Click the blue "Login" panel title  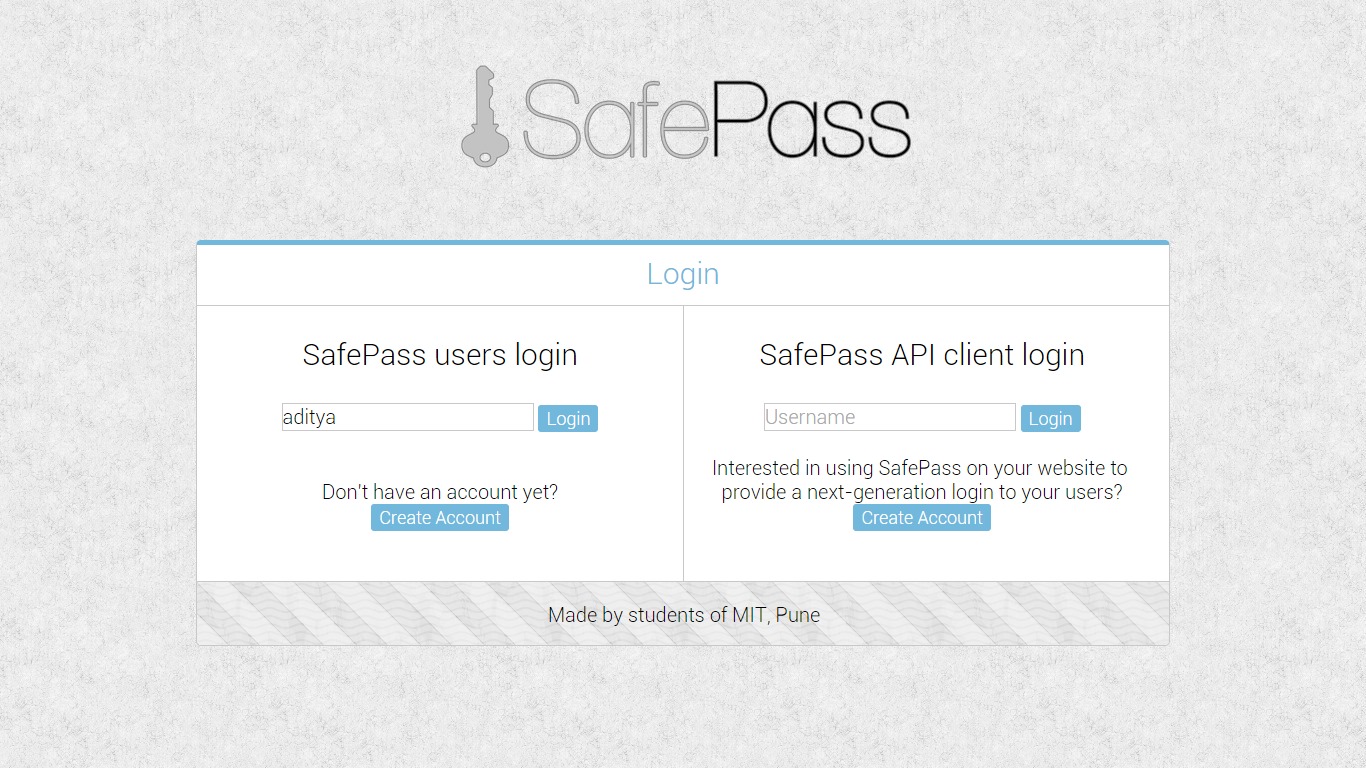point(683,274)
